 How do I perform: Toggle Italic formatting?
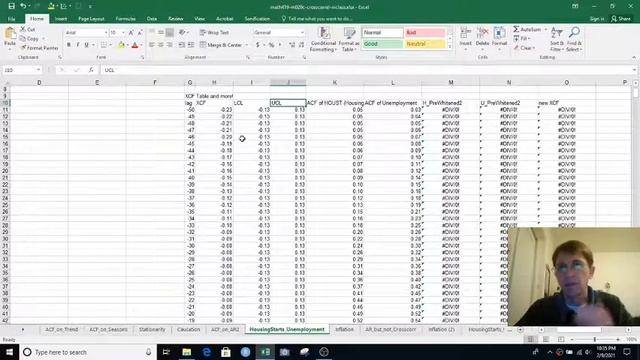(x=78, y=45)
